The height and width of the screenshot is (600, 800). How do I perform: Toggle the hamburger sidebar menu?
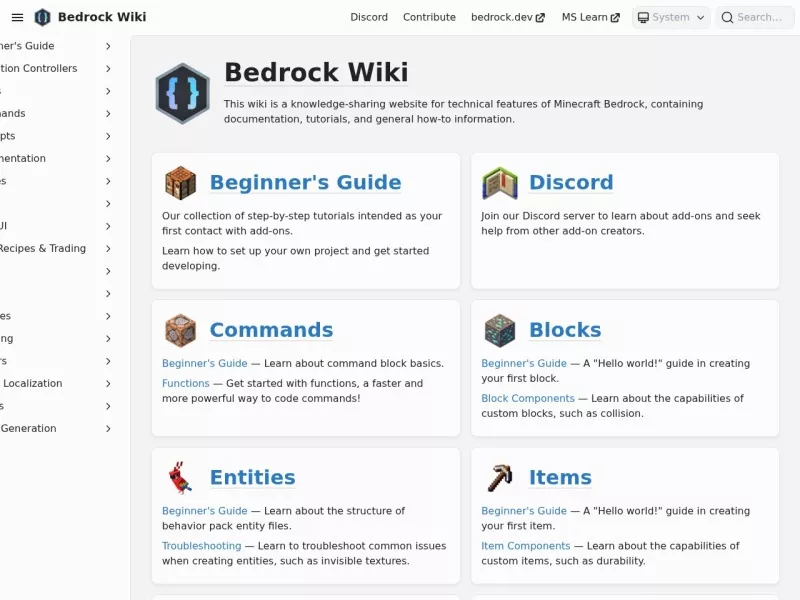[17, 17]
